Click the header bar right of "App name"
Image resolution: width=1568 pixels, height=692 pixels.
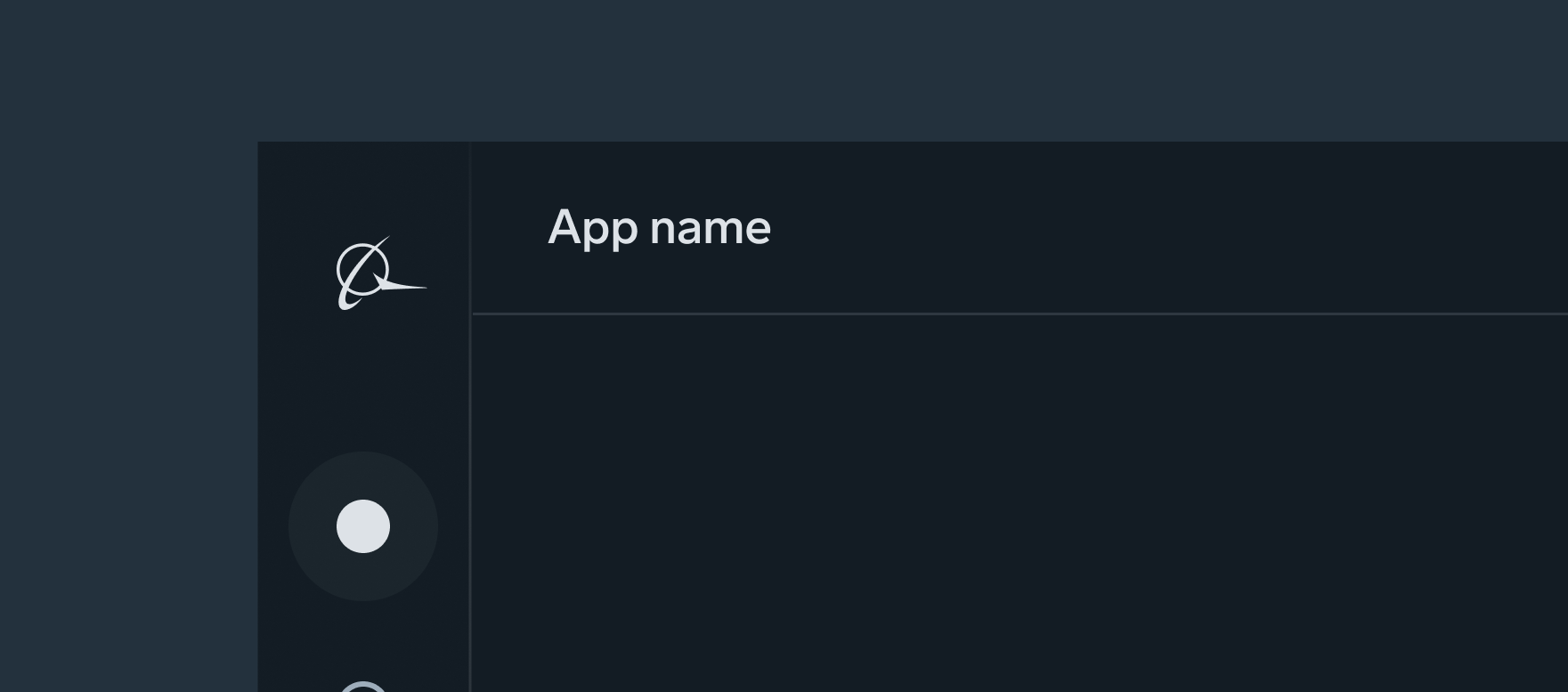pyautogui.click(x=1158, y=228)
